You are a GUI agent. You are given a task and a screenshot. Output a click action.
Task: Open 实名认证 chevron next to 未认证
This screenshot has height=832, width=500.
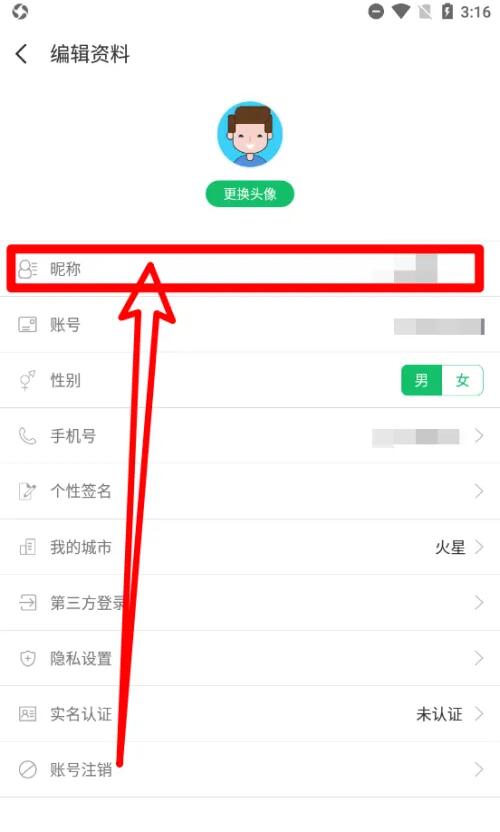click(x=479, y=714)
